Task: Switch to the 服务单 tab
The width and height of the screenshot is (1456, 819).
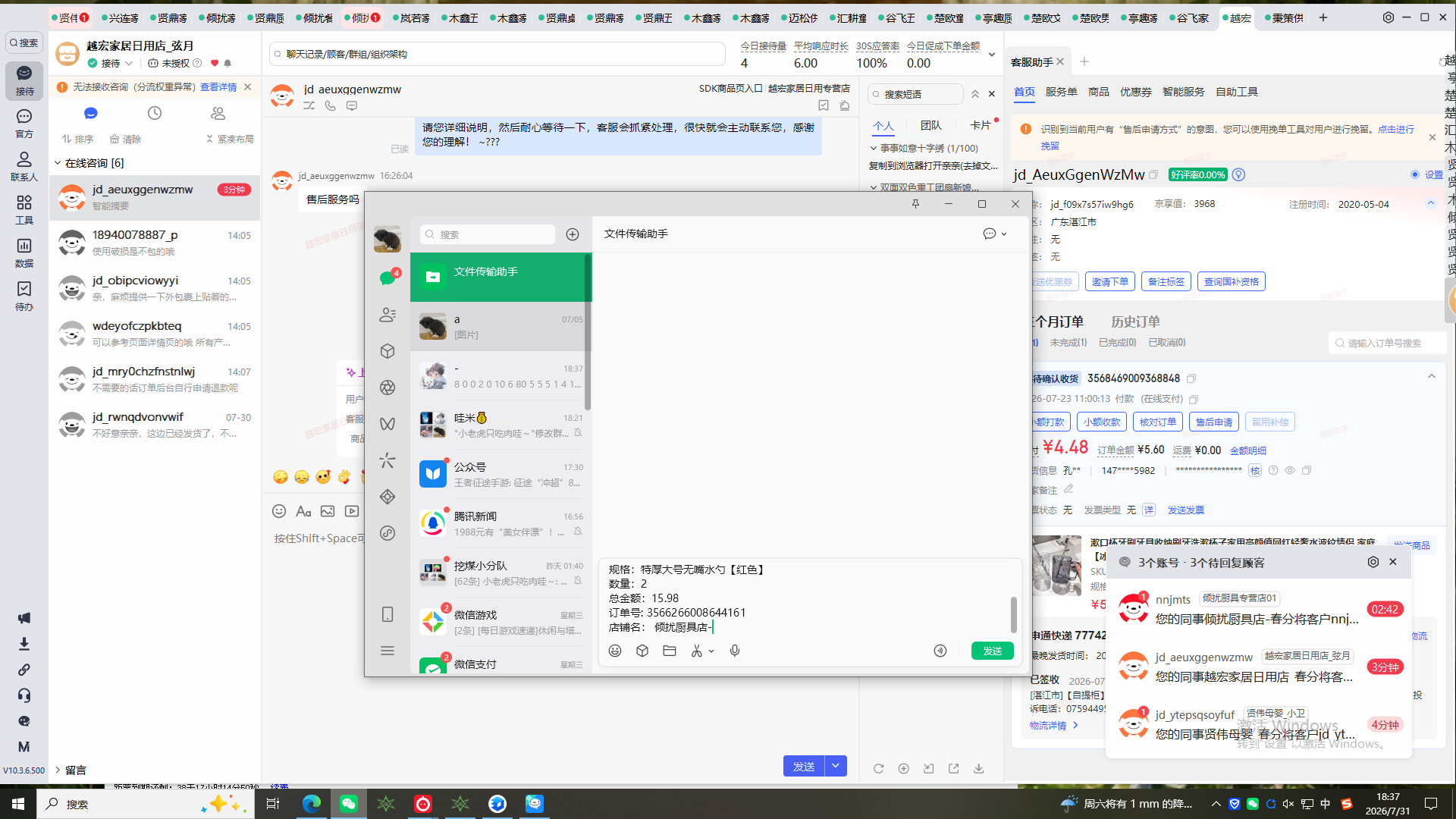Action: 1061,92
